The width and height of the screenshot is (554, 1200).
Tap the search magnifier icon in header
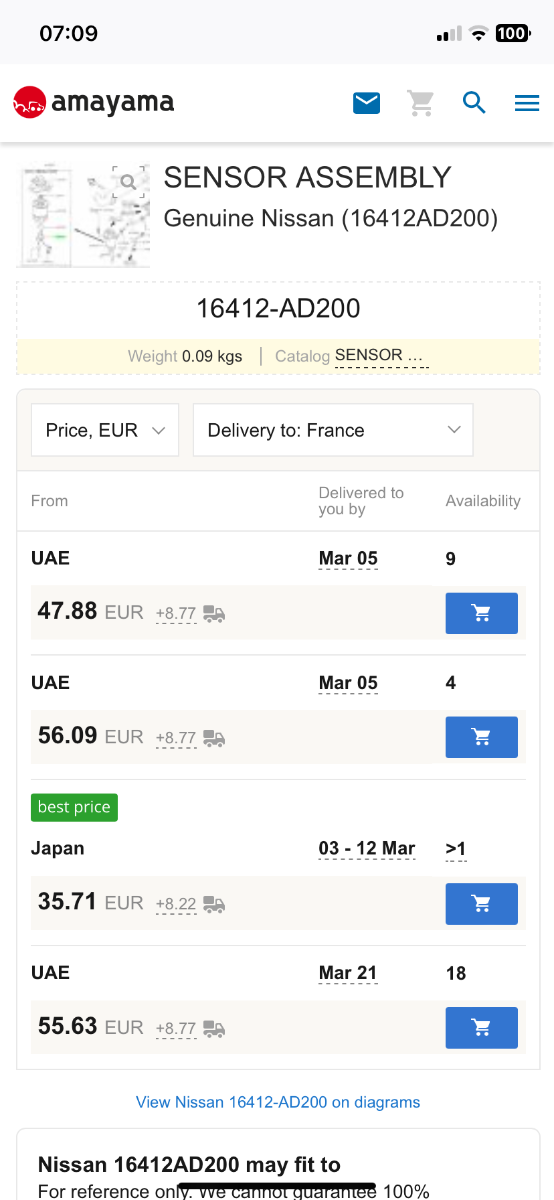pos(474,102)
